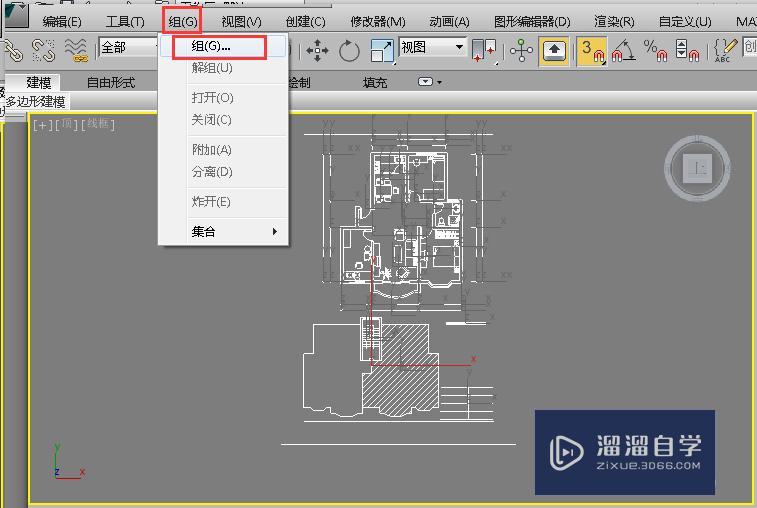The width and height of the screenshot is (757, 508).
Task: Open the 视图 reference coordinate dropdown
Action: [433, 47]
